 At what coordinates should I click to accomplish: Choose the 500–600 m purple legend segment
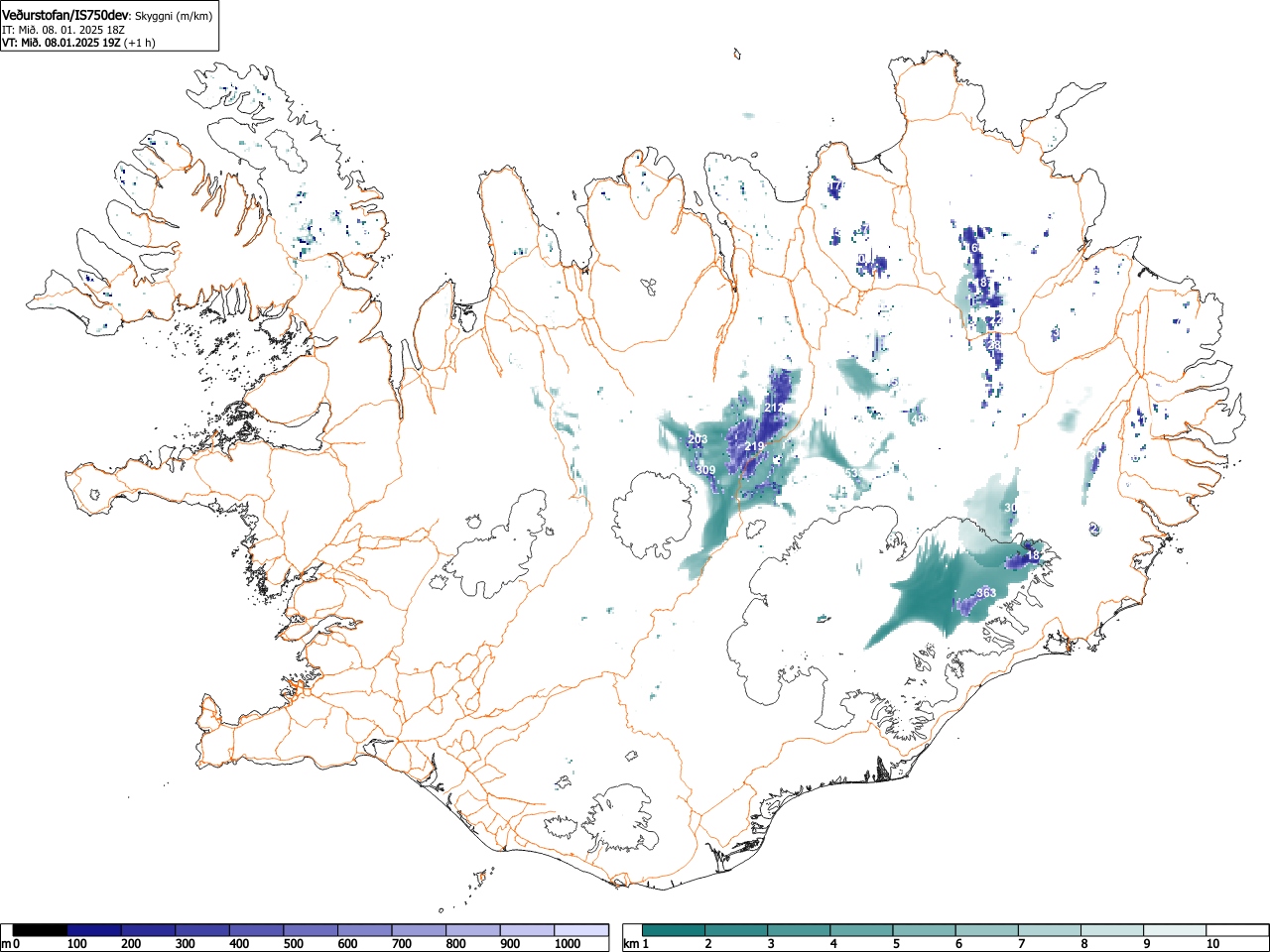[311, 930]
